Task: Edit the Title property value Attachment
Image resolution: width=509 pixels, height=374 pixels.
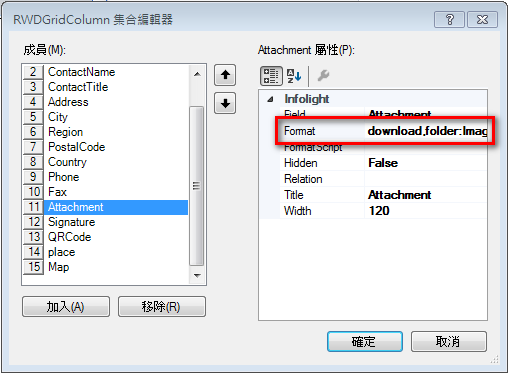Action: 426,195
